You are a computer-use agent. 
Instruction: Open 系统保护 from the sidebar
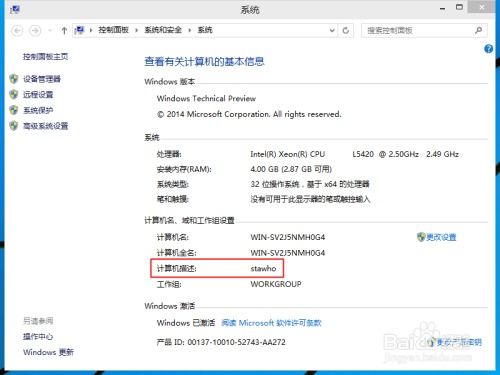click(x=38, y=110)
